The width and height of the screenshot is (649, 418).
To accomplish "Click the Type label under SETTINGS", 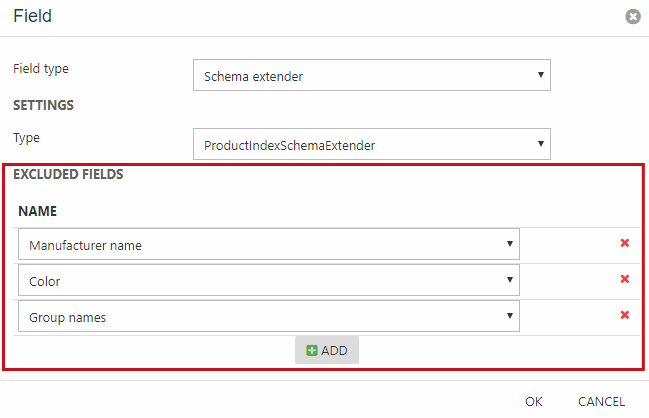I will pos(26,137).
